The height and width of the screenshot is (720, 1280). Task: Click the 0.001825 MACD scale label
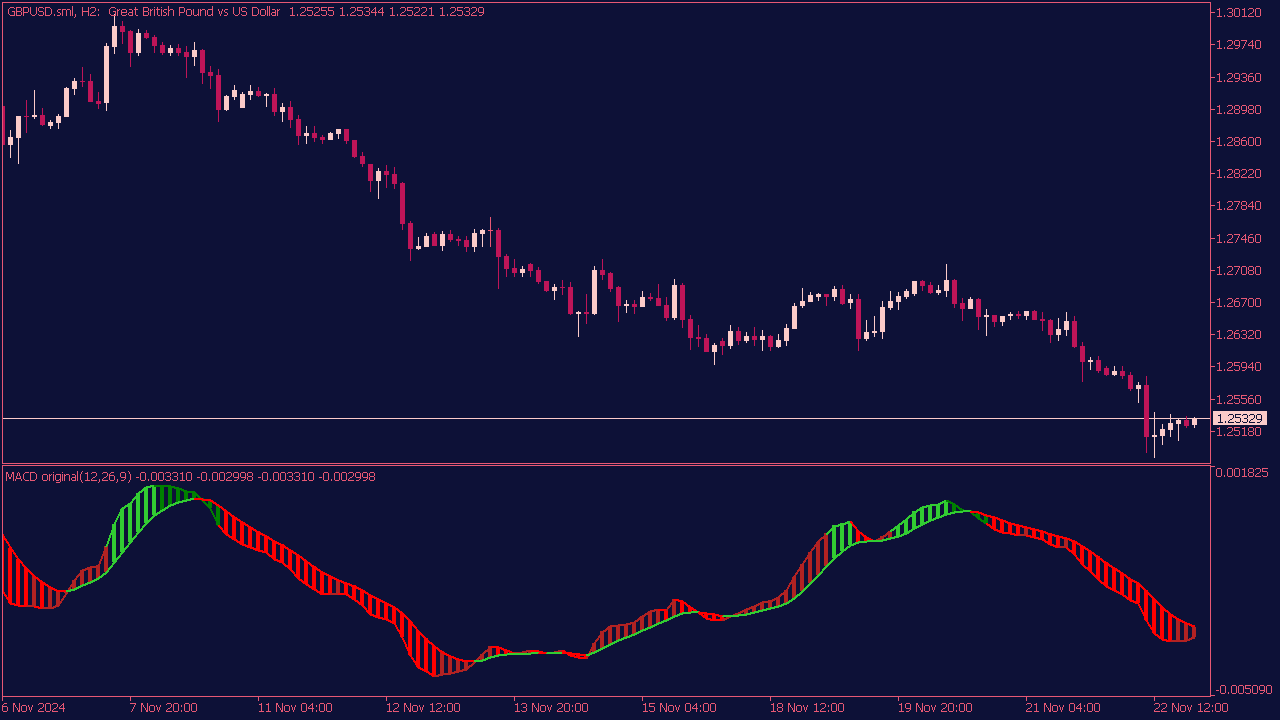(1243, 472)
